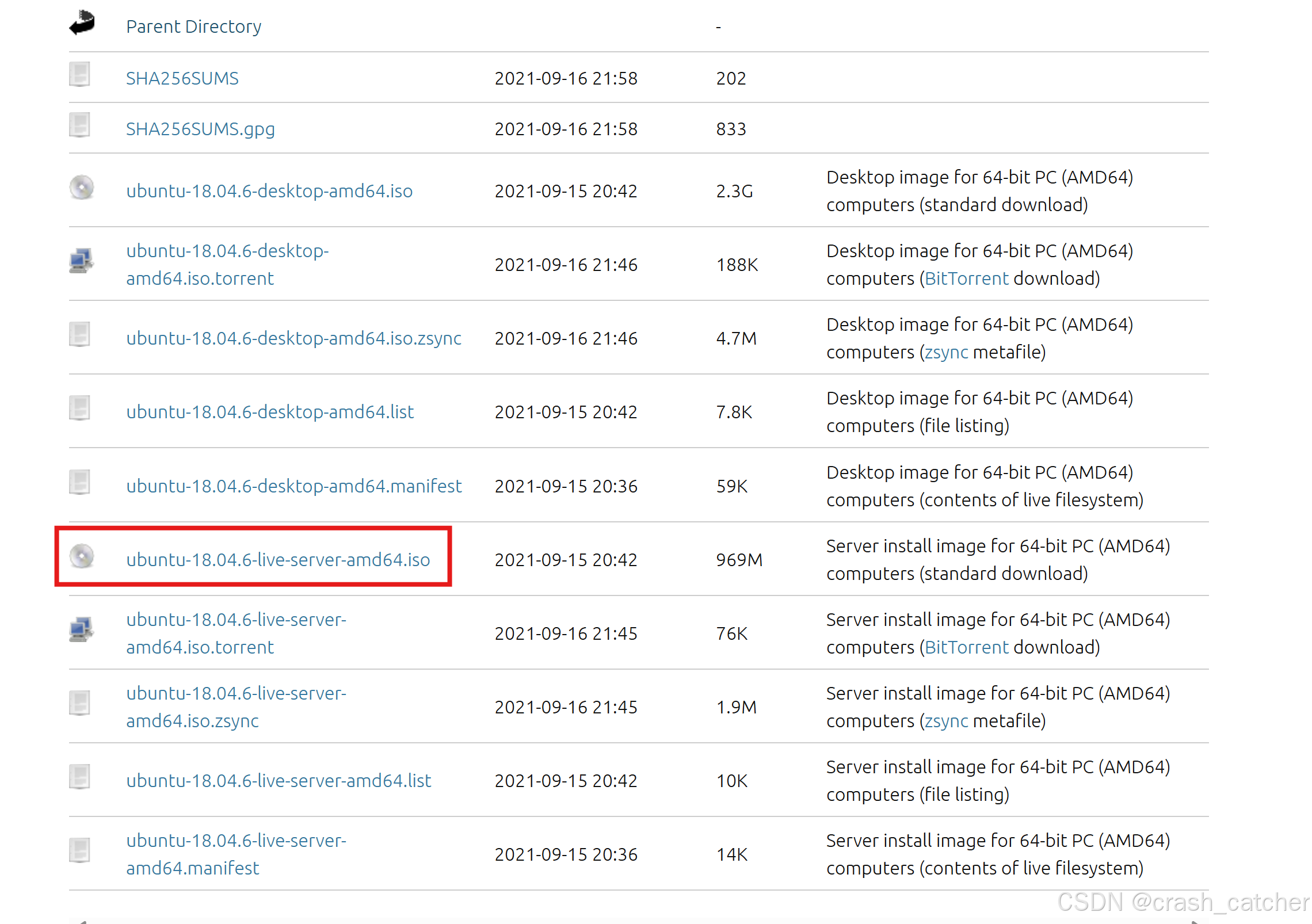The width and height of the screenshot is (1312, 924).
Task: Follow zsync link in server image description
Action: tap(947, 721)
